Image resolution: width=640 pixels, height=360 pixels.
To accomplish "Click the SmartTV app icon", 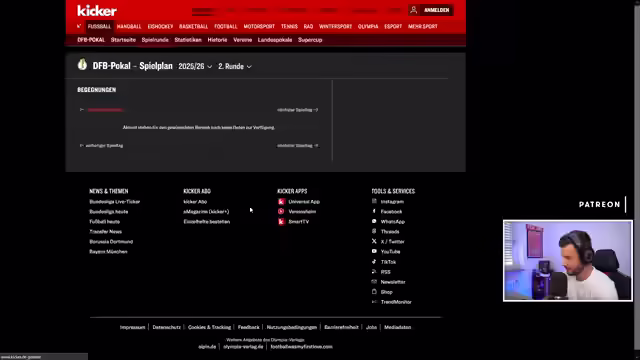I will (281, 222).
